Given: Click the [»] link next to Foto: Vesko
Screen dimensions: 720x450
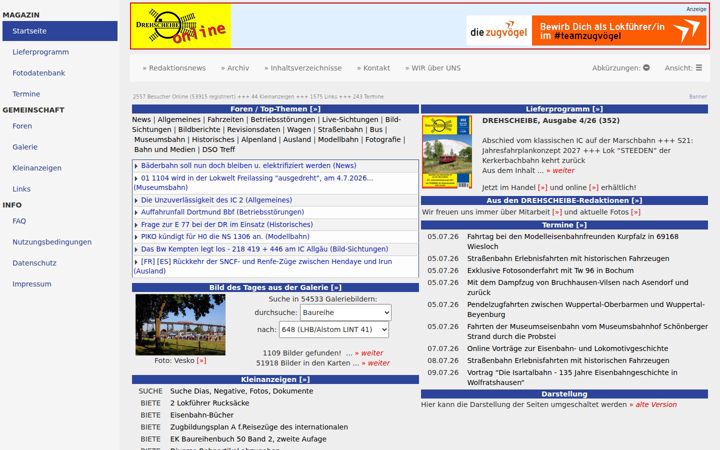Looking at the screenshot, I should (201, 361).
